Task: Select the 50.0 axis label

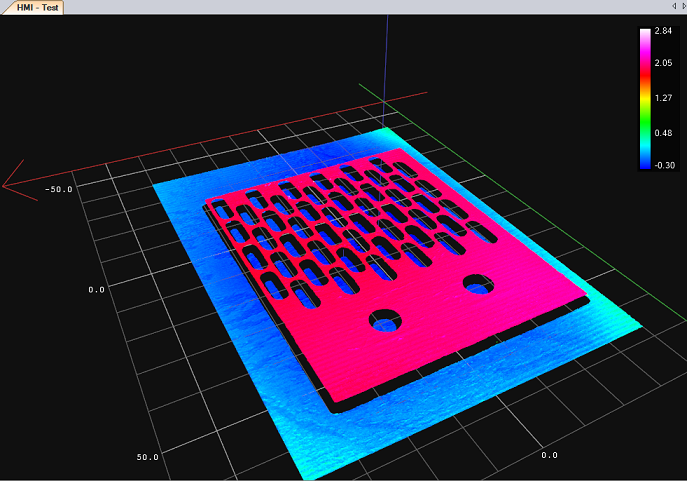Action: (147, 457)
